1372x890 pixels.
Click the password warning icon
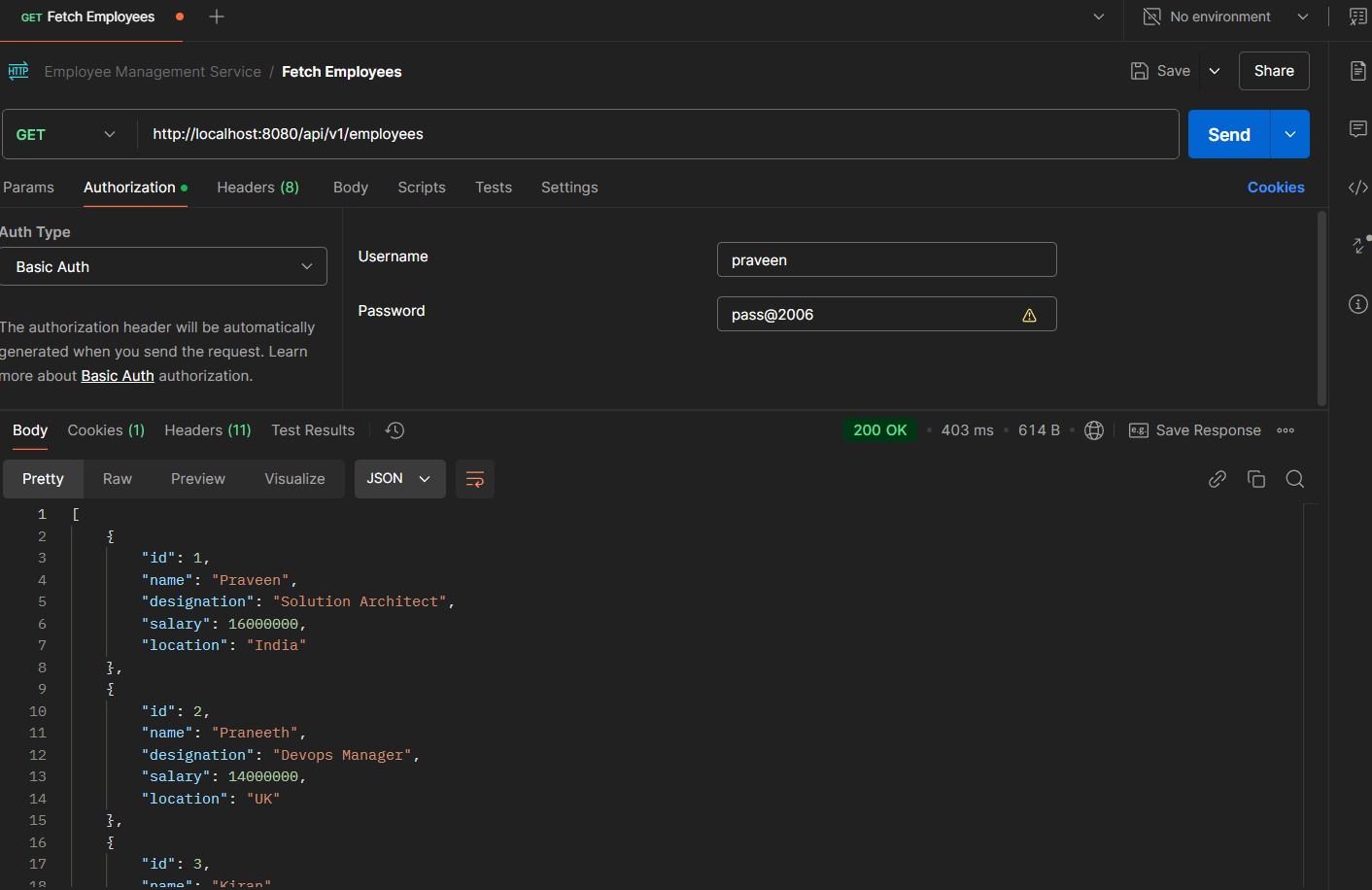pos(1029,315)
